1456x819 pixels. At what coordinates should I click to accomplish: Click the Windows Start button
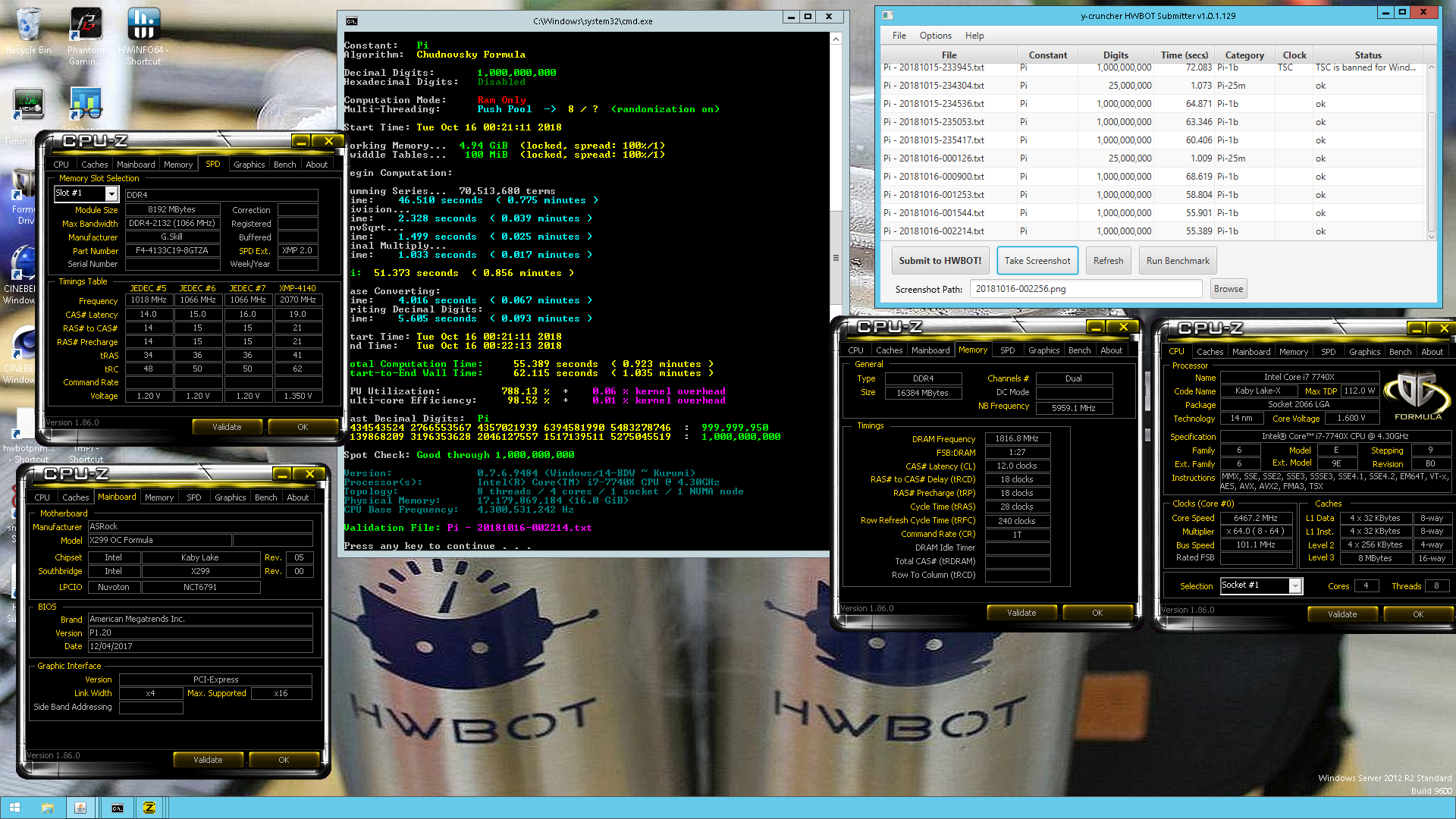coord(14,808)
